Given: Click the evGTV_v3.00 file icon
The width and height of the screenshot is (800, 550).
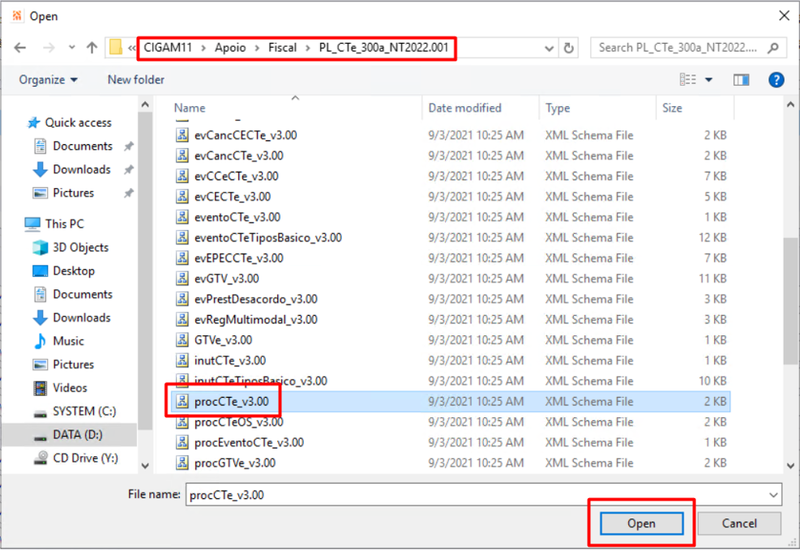Looking at the screenshot, I should (182, 278).
